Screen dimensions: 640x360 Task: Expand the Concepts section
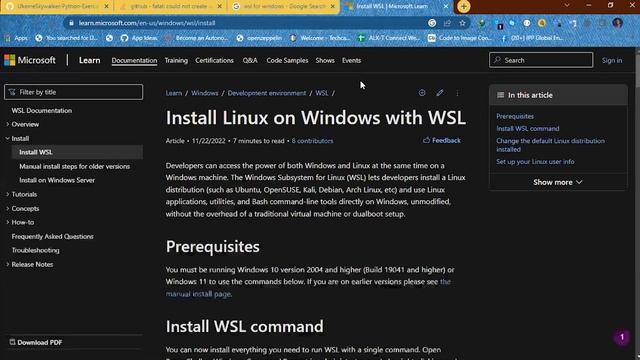(22, 209)
